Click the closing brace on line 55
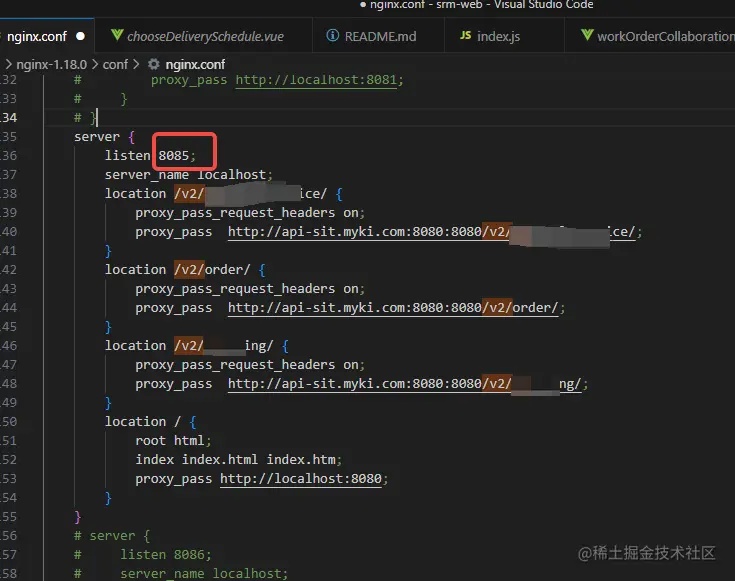 [78, 517]
